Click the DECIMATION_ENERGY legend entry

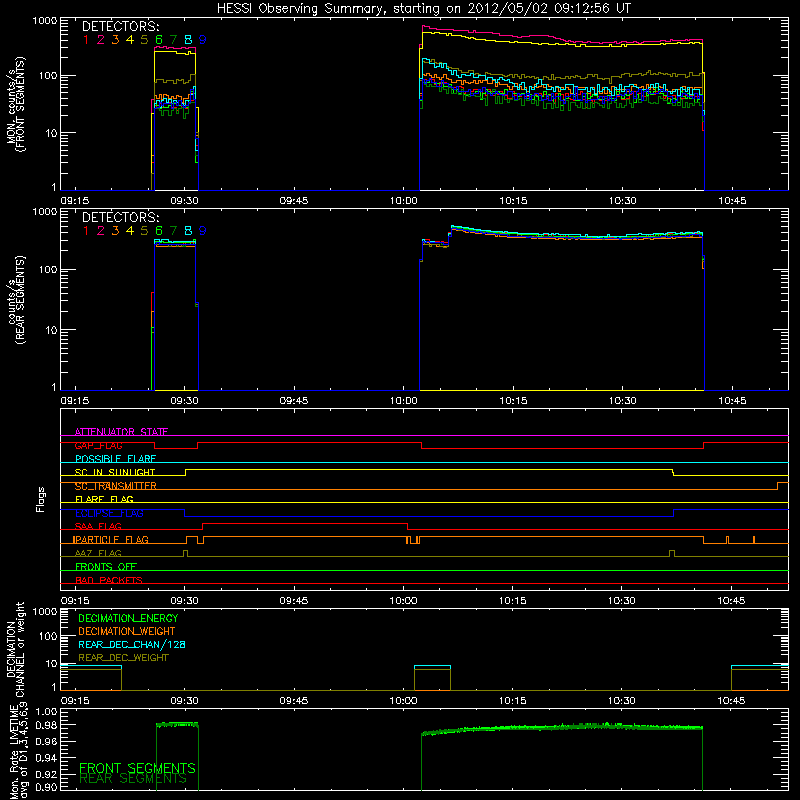(x=128, y=618)
